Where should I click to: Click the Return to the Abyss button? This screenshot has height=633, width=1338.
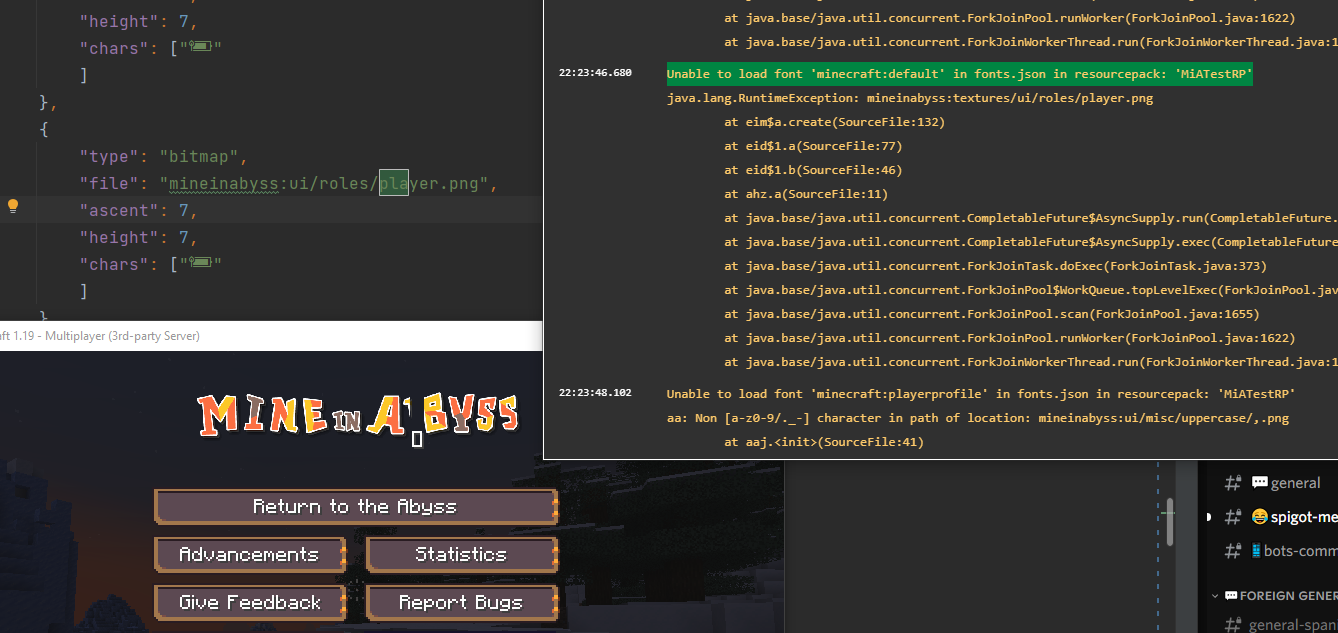tap(355, 507)
